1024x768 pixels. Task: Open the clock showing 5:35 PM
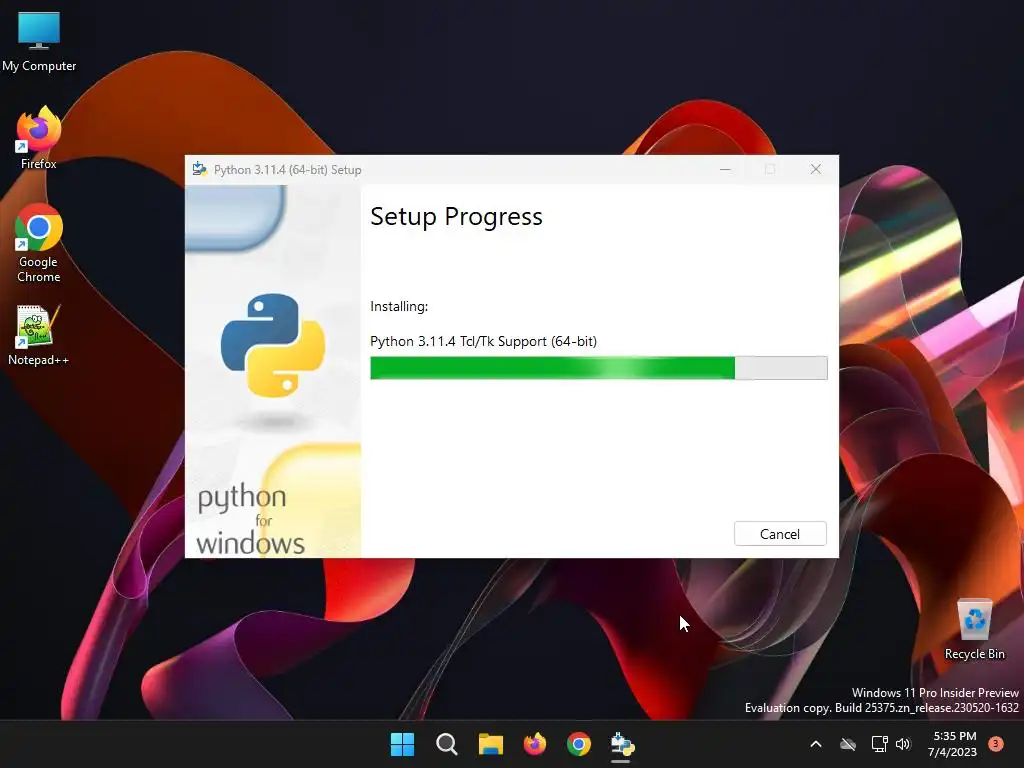953,744
